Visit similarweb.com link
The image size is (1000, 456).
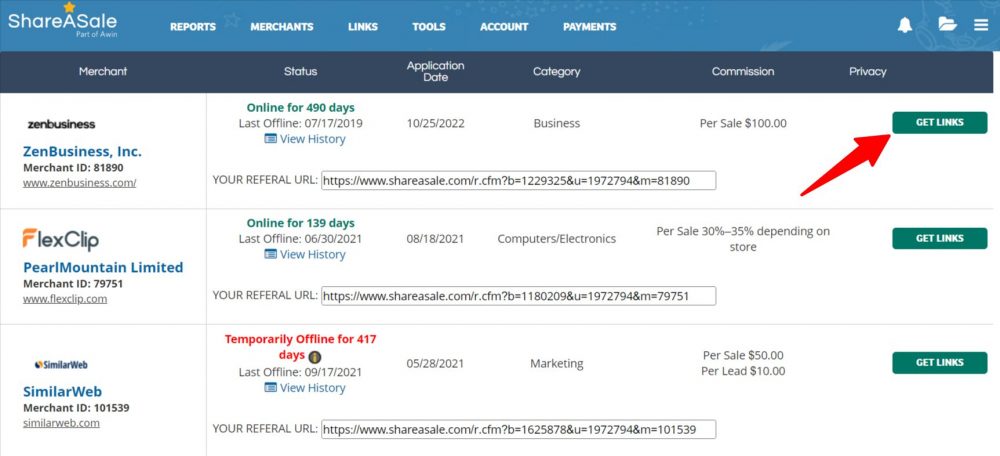(61, 422)
